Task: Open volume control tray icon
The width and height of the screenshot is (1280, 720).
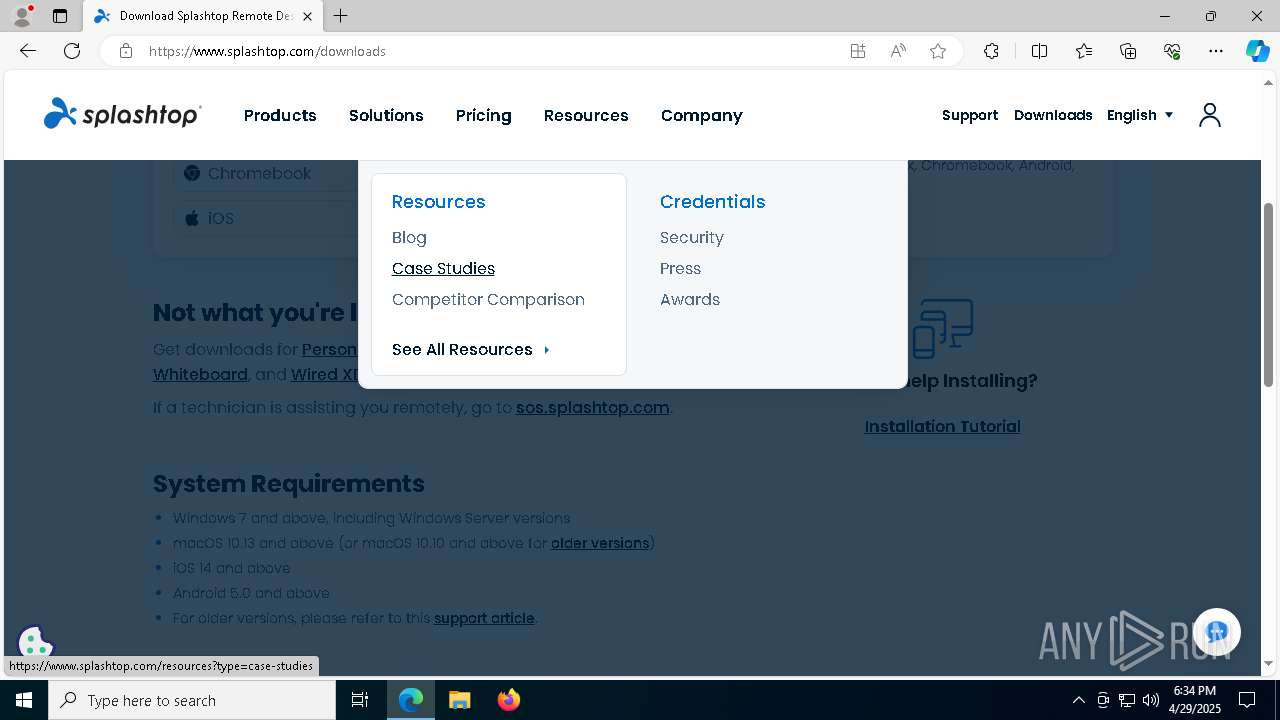Action: coord(1151,700)
